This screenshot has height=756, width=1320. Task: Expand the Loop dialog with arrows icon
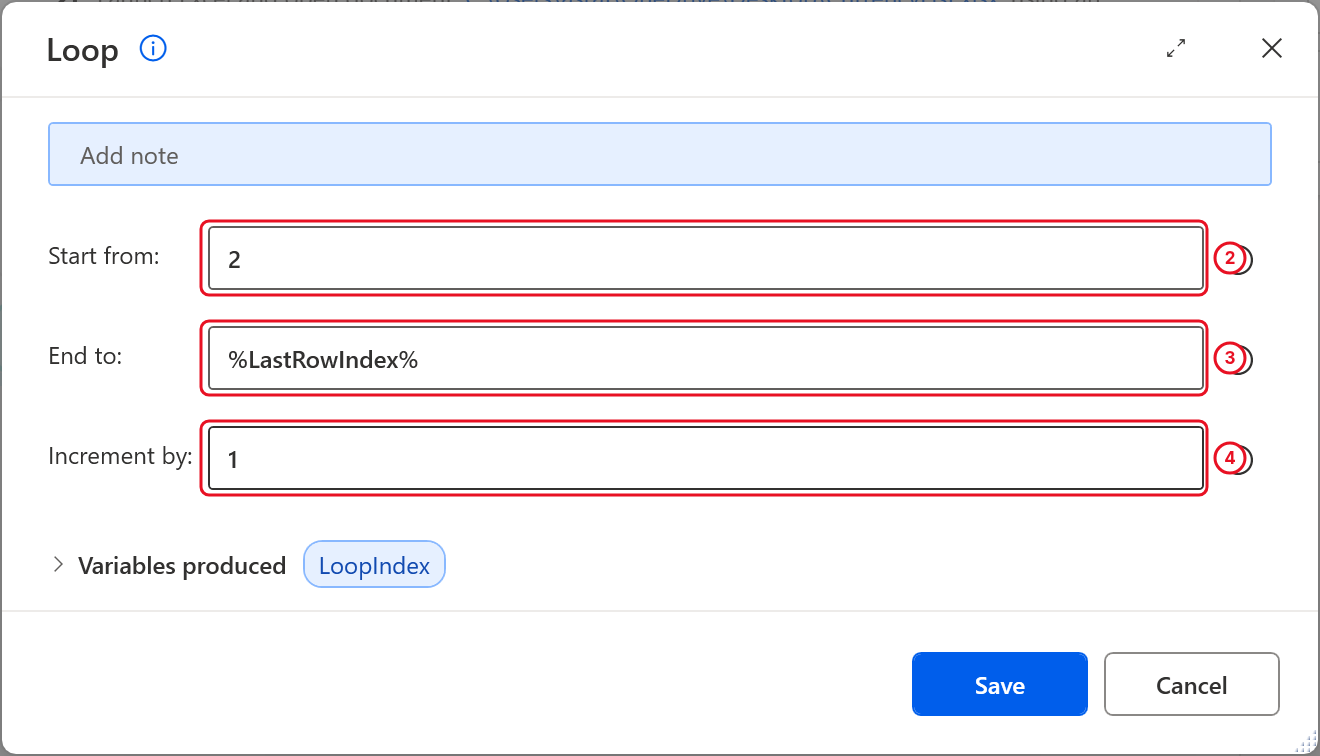coord(1176,48)
